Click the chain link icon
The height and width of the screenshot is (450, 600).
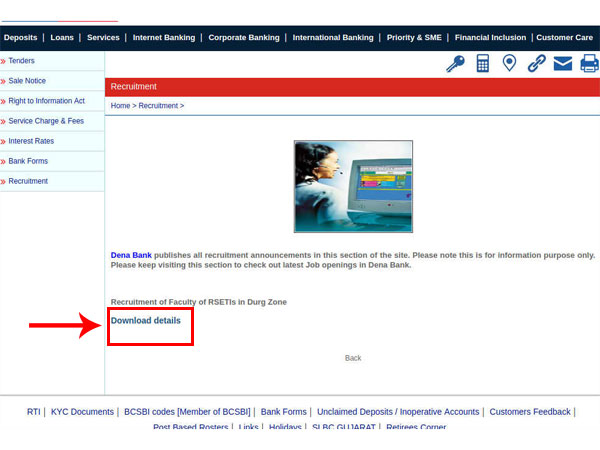[x=536, y=63]
